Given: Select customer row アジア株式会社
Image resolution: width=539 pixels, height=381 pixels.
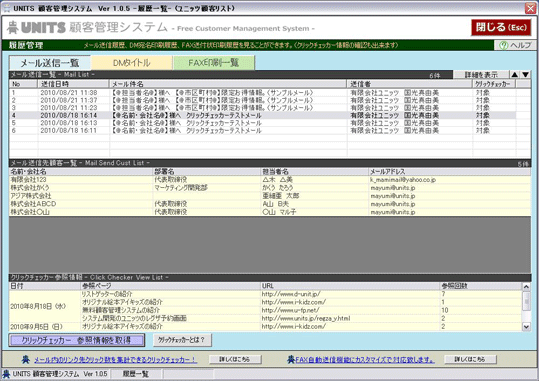Looking at the screenshot, I should click(270, 196).
